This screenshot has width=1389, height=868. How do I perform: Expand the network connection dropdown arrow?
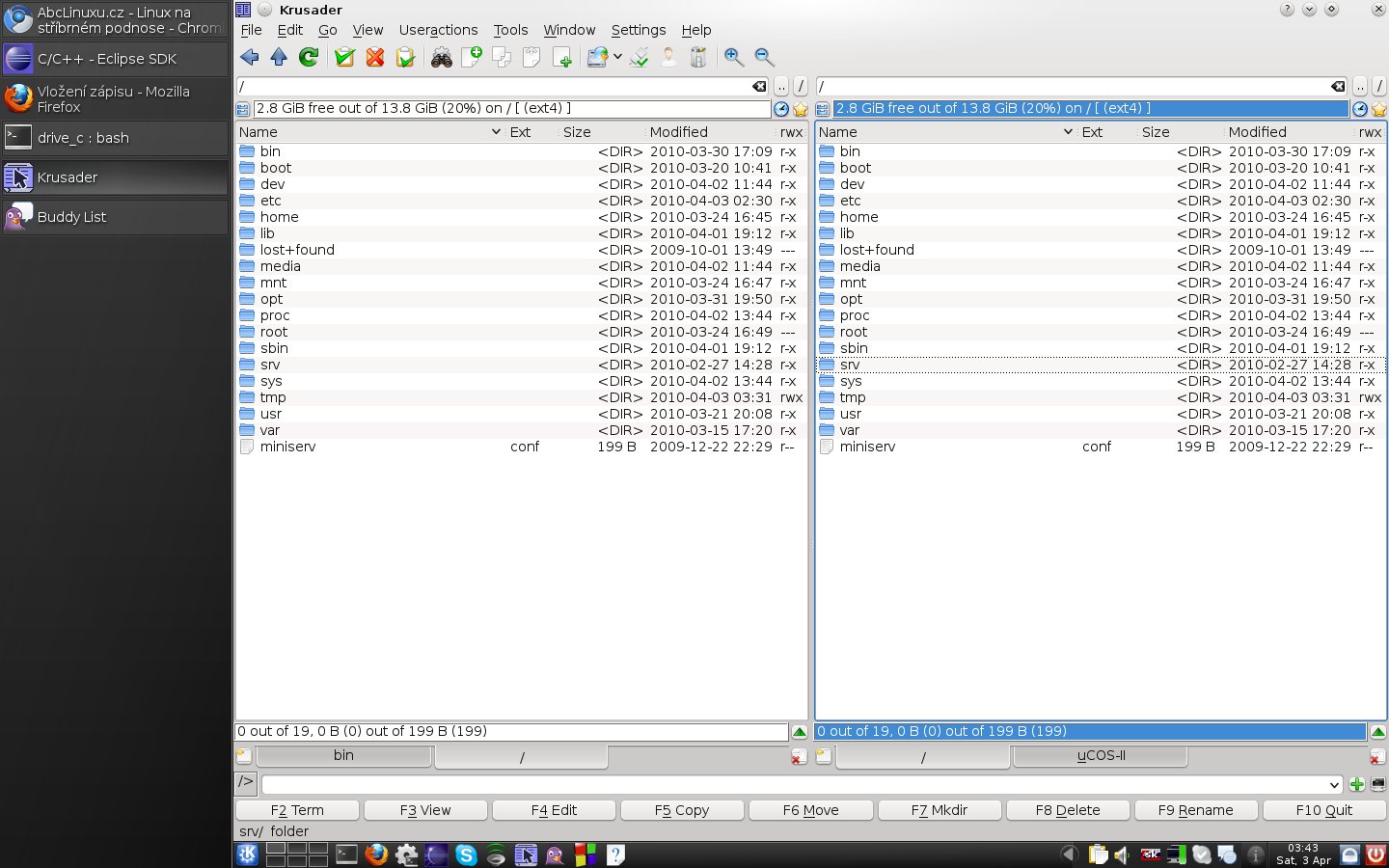pyautogui.click(x=617, y=57)
